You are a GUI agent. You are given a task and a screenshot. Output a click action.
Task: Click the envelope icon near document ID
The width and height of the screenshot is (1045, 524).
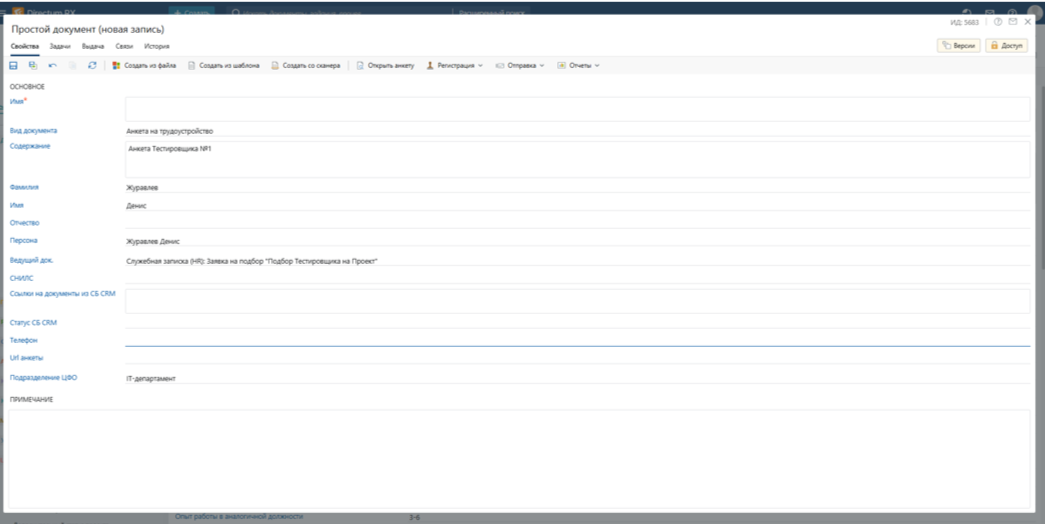1013,22
